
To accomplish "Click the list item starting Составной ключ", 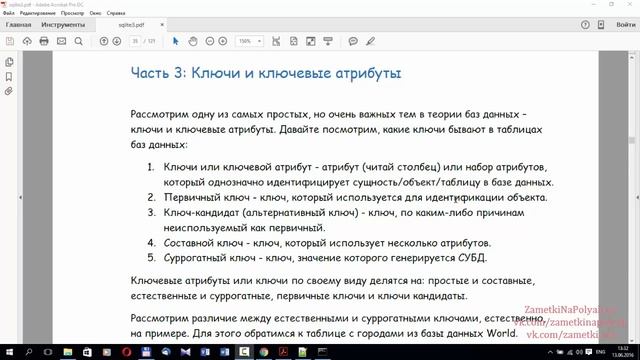I will click(x=327, y=243).
